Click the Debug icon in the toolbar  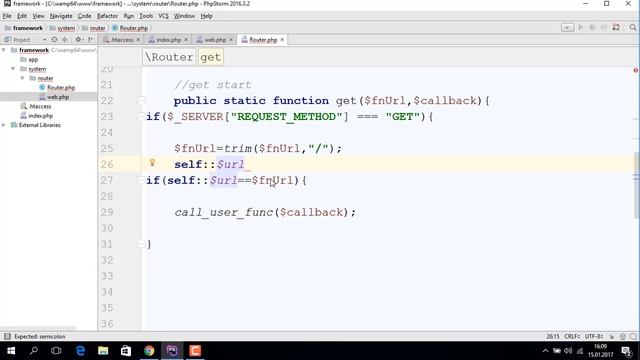pos(592,27)
